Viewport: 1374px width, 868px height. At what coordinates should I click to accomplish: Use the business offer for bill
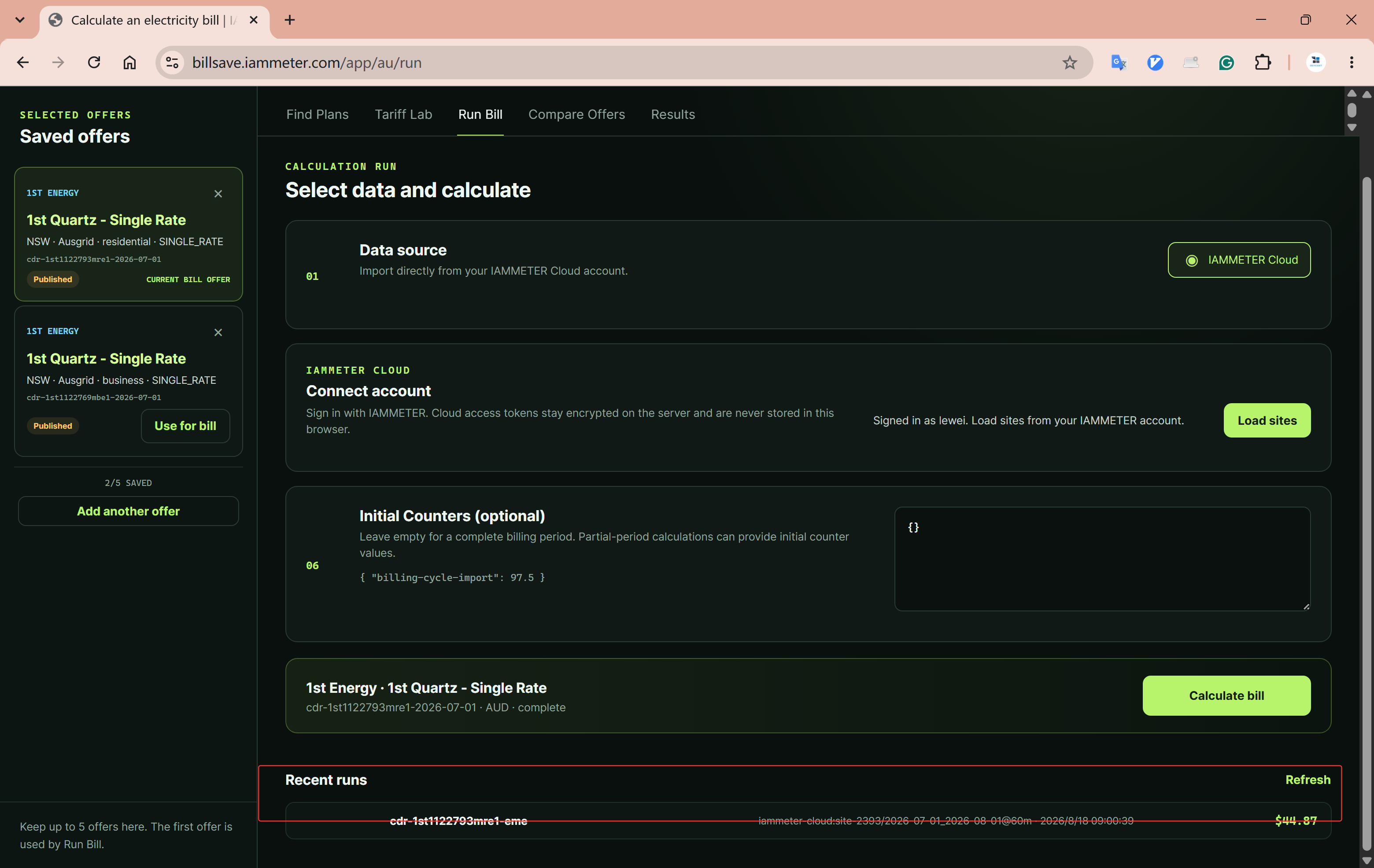(x=185, y=426)
